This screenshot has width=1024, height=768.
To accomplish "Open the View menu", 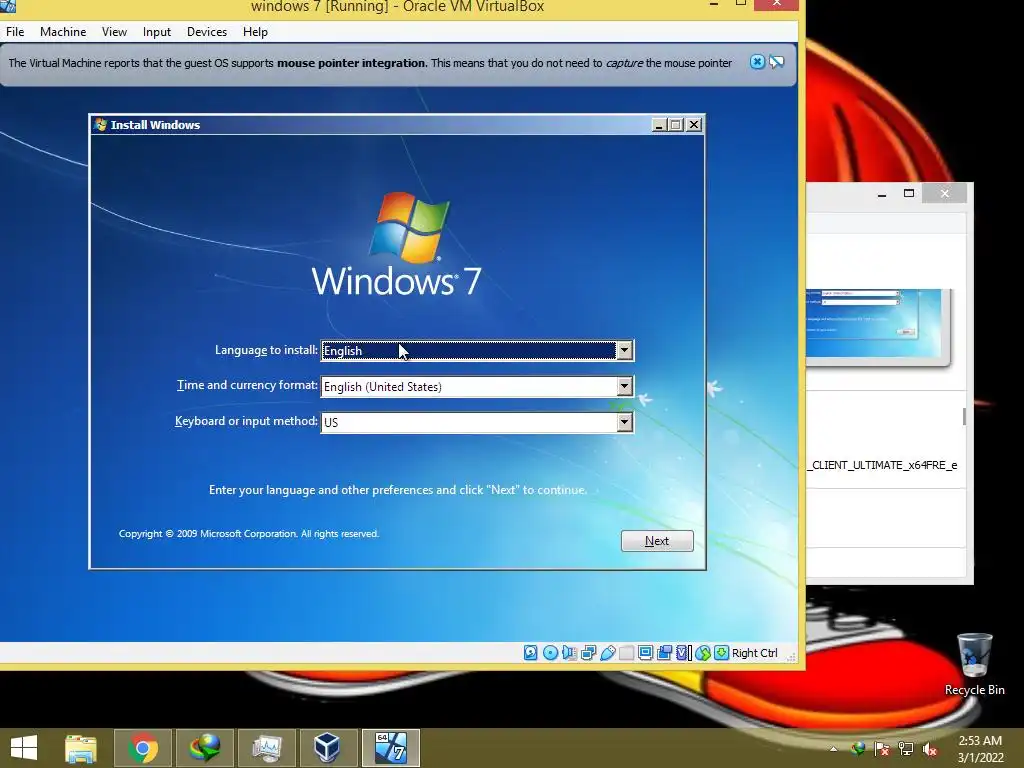I will pyautogui.click(x=114, y=31).
